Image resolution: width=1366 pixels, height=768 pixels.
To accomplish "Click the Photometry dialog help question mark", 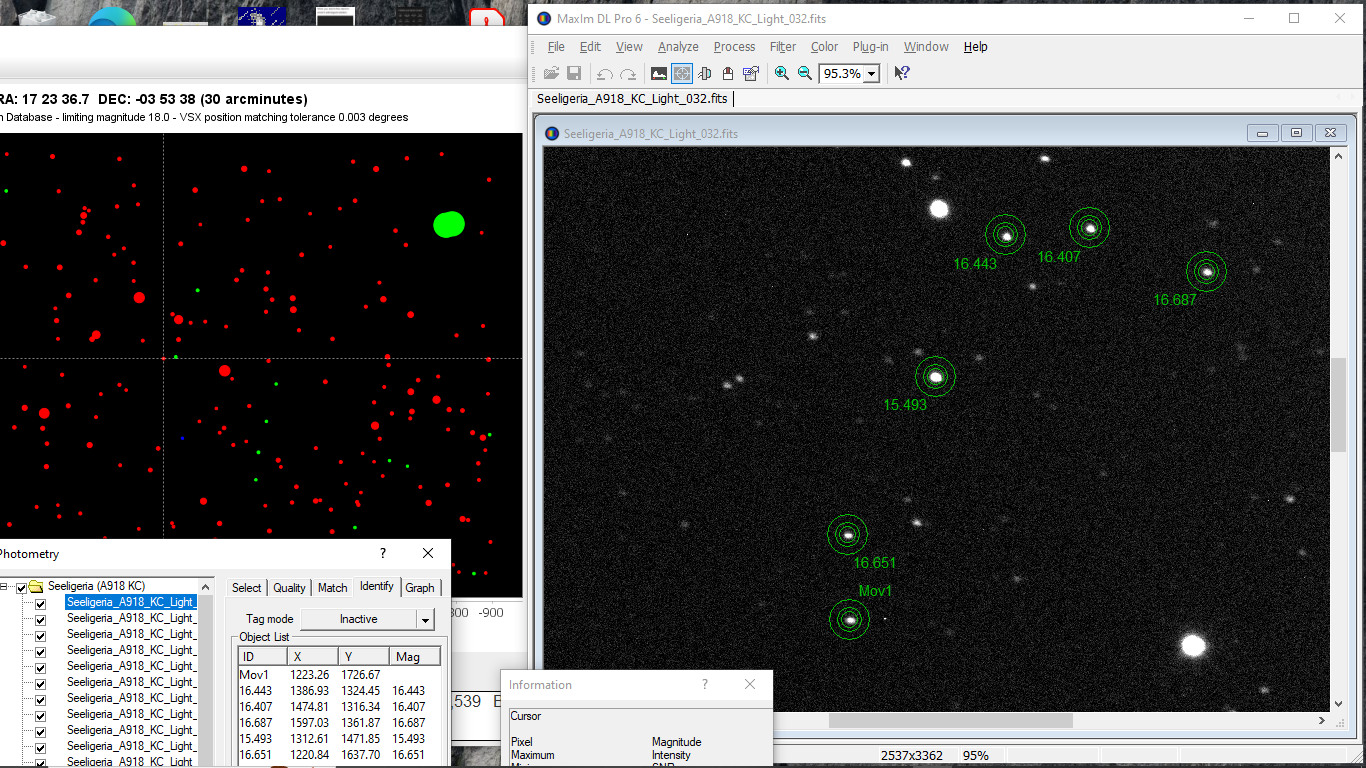I will (x=382, y=553).
